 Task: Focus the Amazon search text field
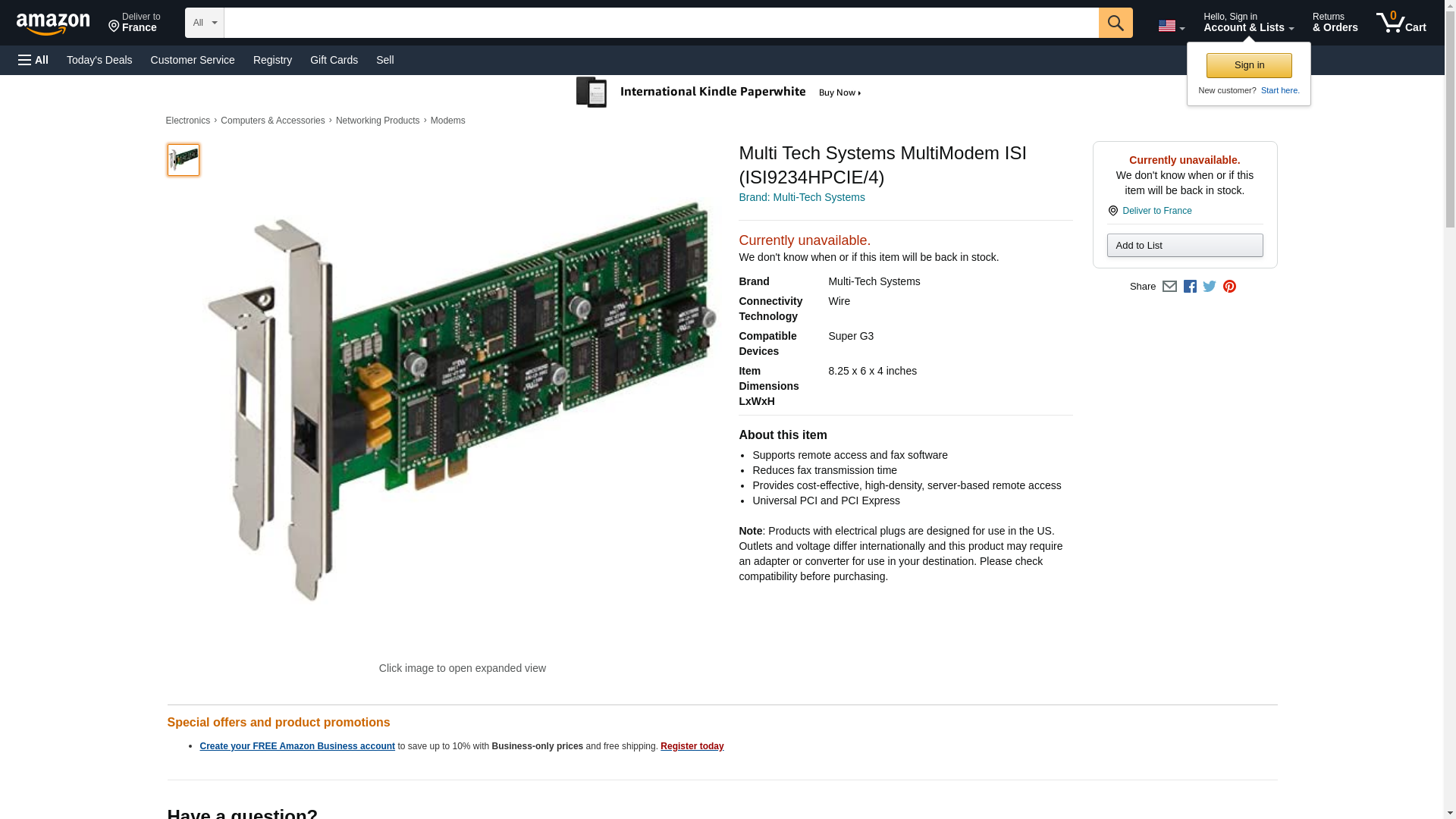pos(661,23)
